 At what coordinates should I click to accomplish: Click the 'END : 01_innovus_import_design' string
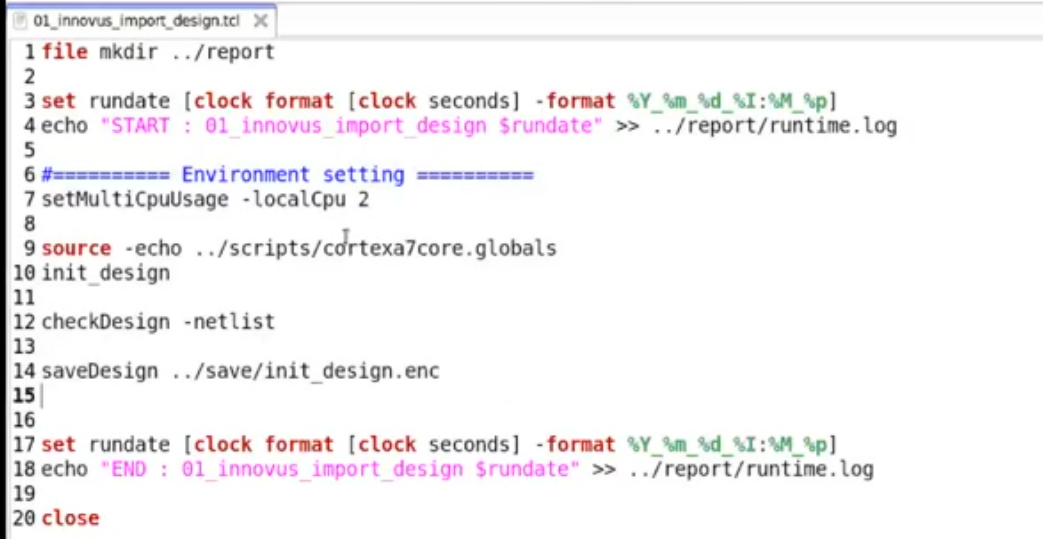tap(340, 470)
